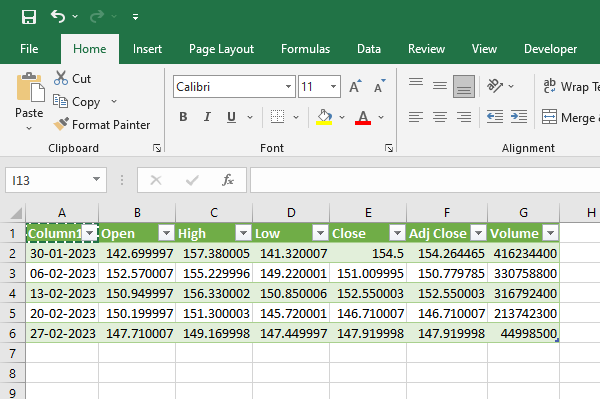Click Align Left icon
600x399 pixels.
(x=416, y=117)
